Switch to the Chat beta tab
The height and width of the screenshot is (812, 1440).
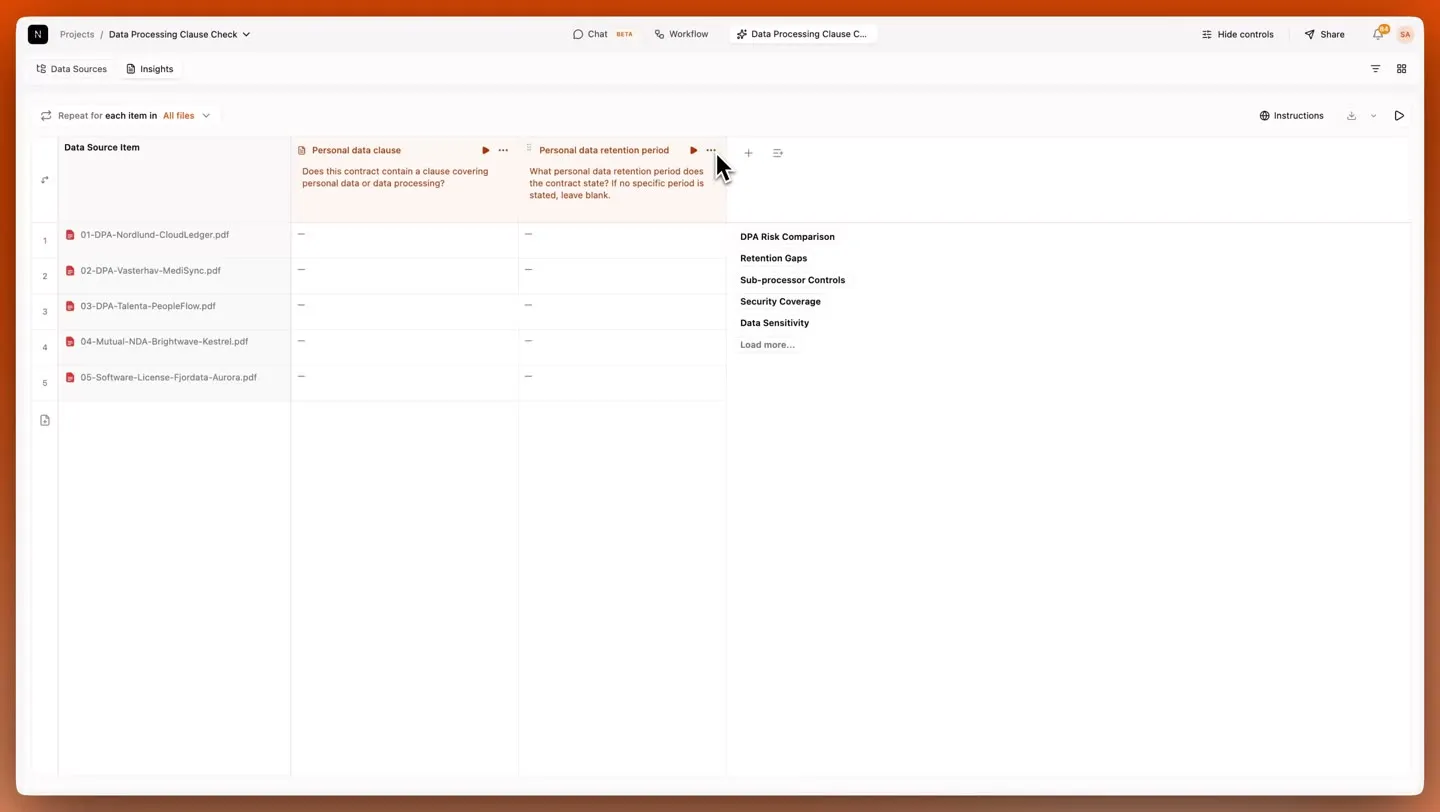(603, 34)
